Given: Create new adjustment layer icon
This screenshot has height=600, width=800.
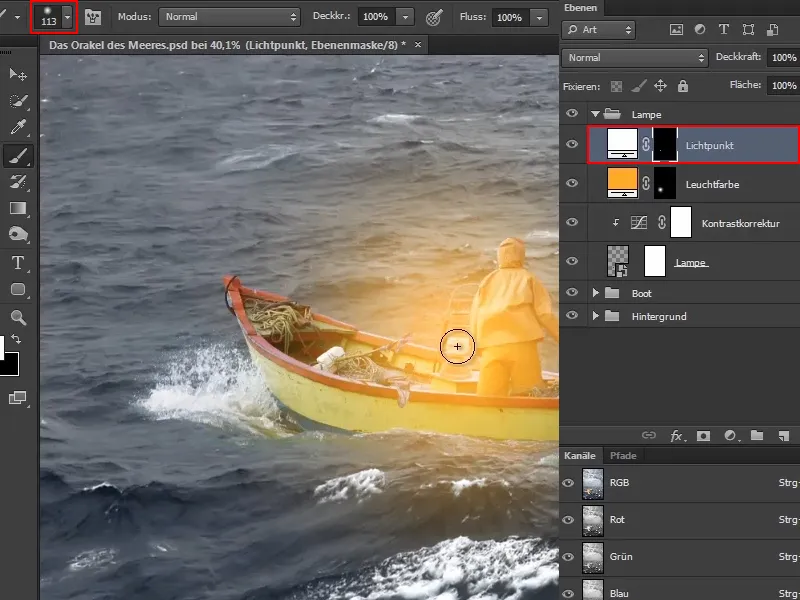Looking at the screenshot, I should pos(731,436).
